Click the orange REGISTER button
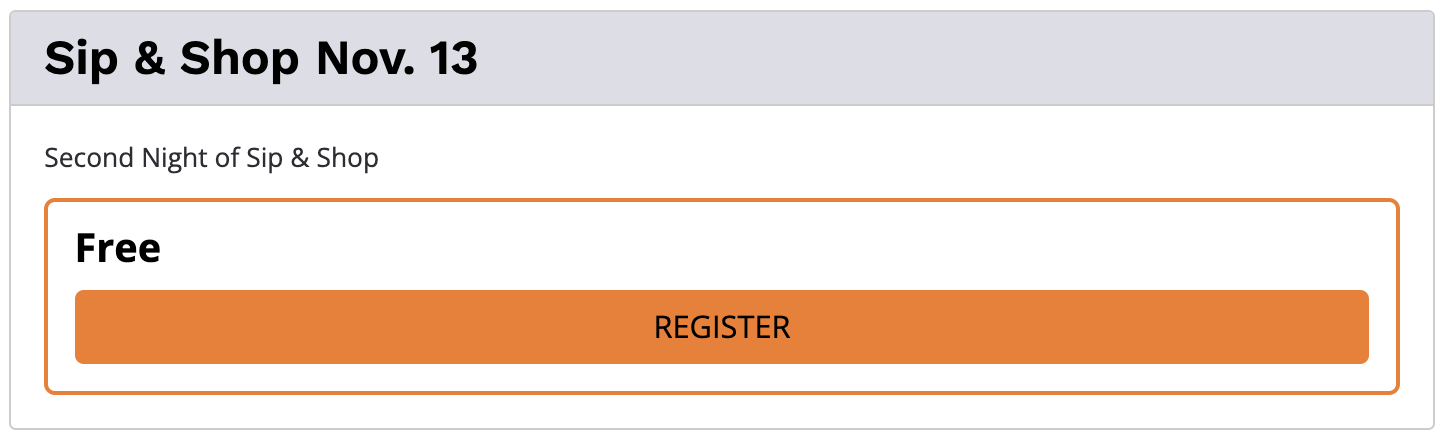Image resolution: width=1444 pixels, height=438 pixels. [x=721, y=327]
